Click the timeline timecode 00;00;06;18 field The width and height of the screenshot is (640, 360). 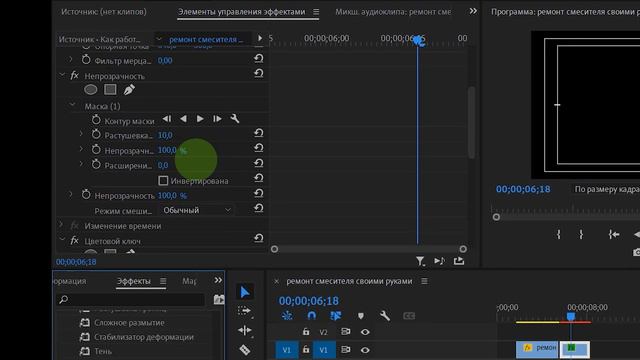click(309, 301)
